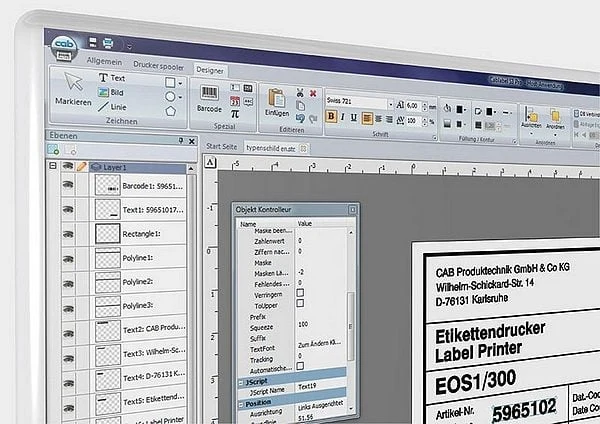Open the gradient fill color swatch
The width and height of the screenshot is (600, 424).
click(x=461, y=124)
